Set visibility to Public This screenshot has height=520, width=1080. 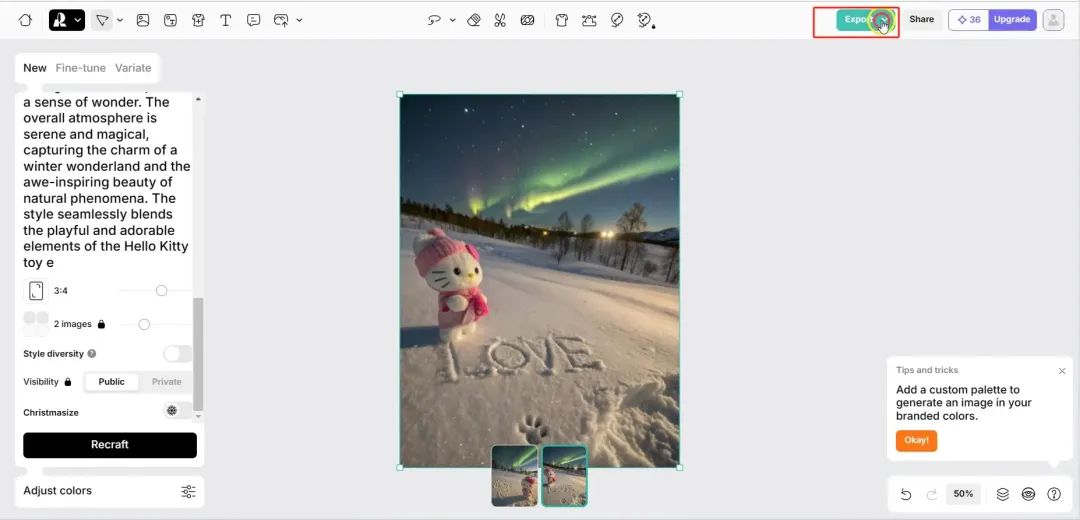click(111, 382)
